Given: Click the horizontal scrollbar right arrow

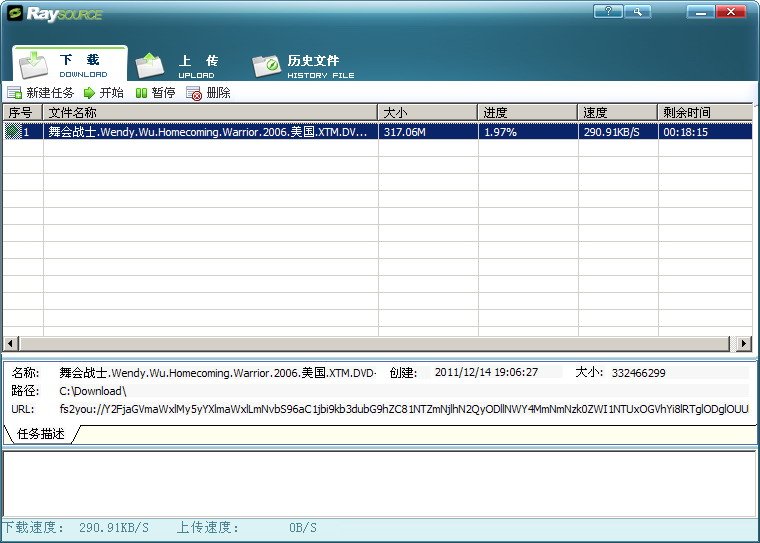Looking at the screenshot, I should [x=743, y=344].
